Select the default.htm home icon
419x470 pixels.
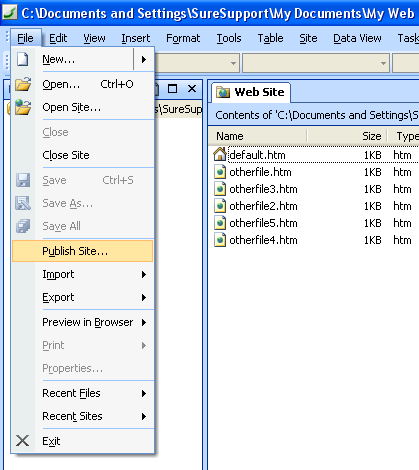(220, 154)
